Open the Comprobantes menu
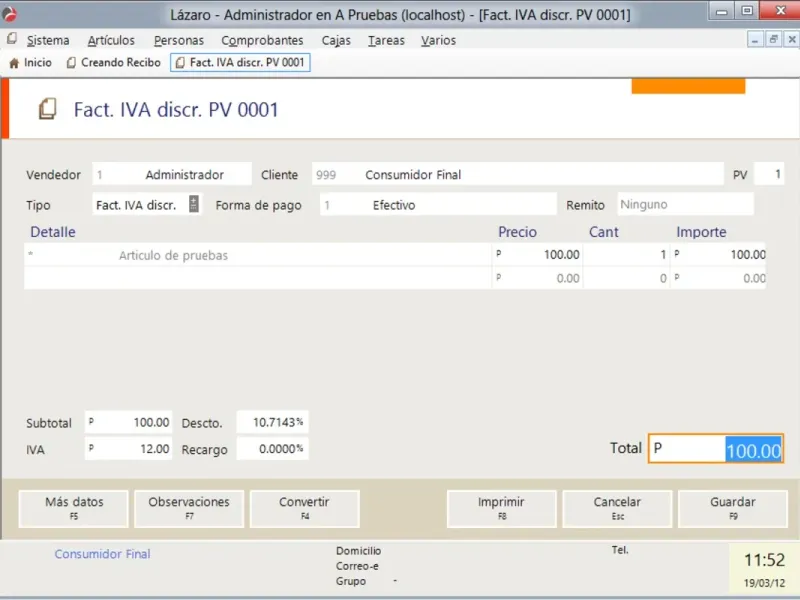The width and height of the screenshot is (800, 600). click(x=262, y=40)
